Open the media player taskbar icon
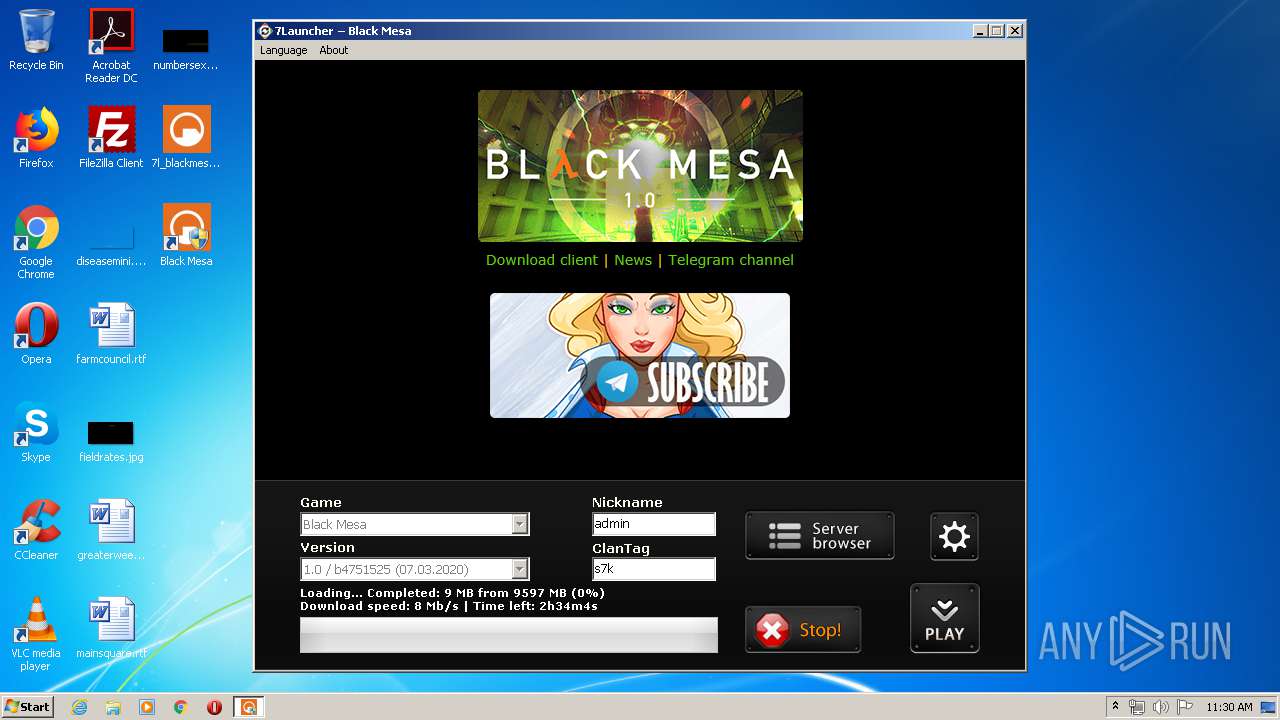Viewport: 1280px width, 720px height. point(147,707)
